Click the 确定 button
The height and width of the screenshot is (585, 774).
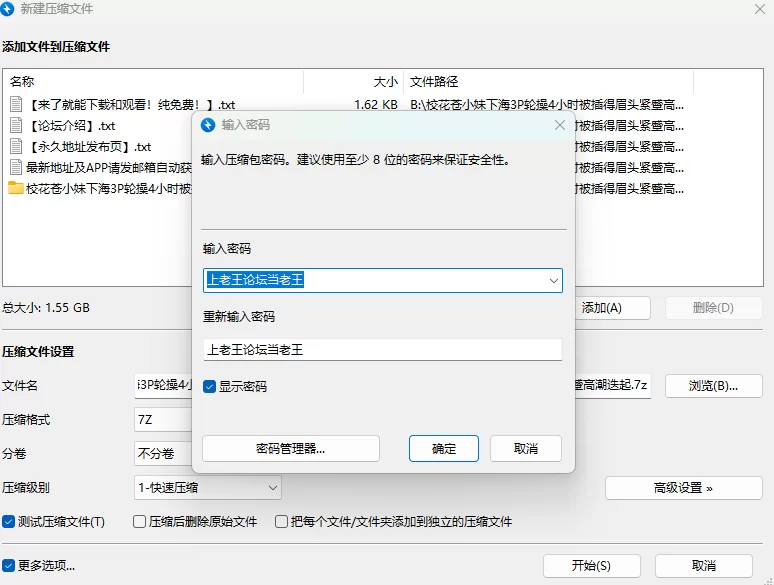point(444,448)
